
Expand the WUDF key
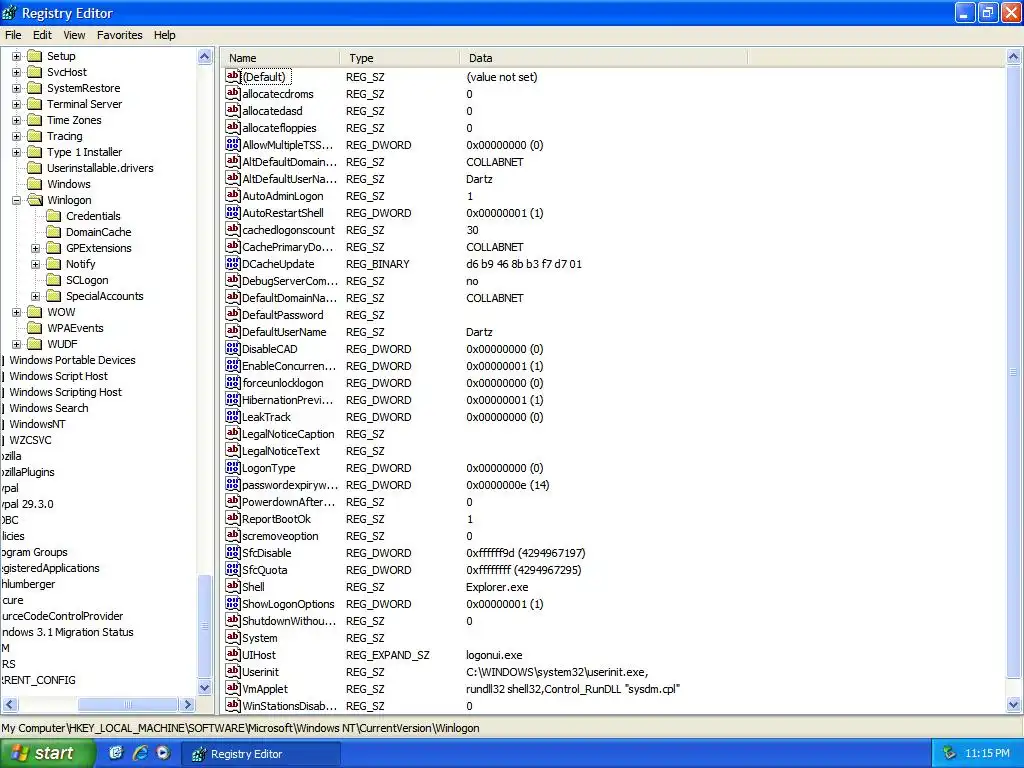click(16, 344)
